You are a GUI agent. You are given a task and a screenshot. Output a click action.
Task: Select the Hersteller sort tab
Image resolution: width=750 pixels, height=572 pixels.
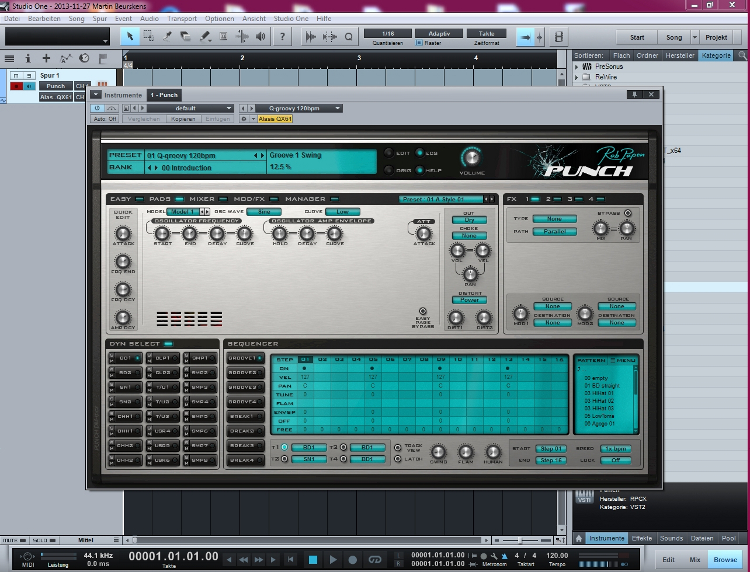coord(680,55)
